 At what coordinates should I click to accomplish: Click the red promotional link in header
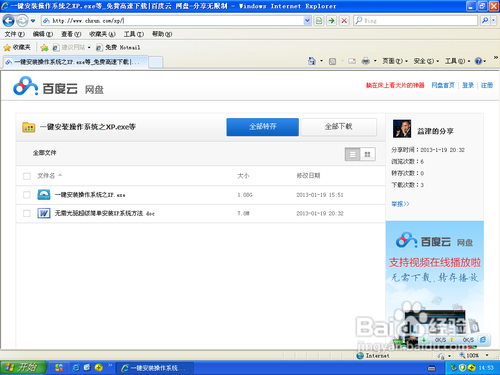pos(395,85)
